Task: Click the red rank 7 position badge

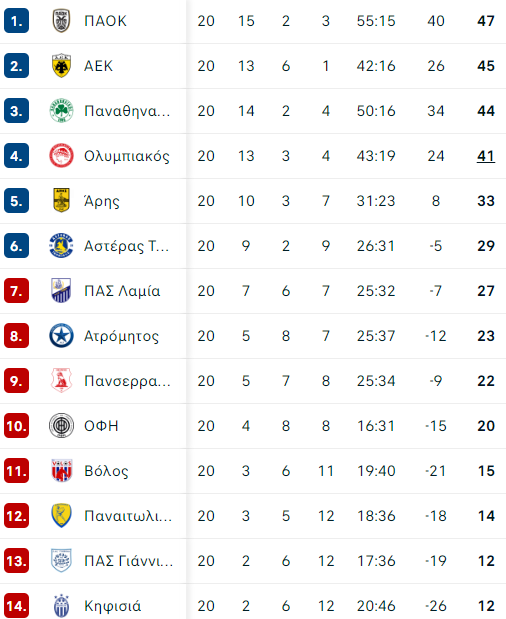Action: click(x=17, y=291)
